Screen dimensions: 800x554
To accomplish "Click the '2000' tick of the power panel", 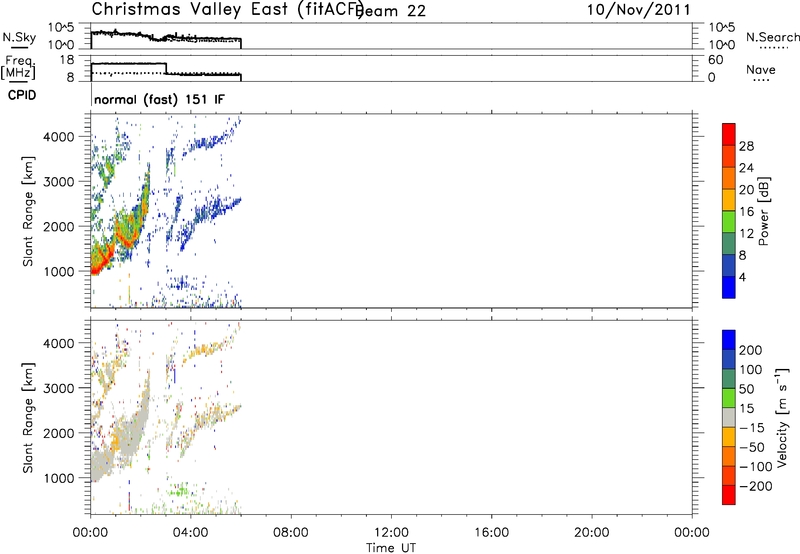I will (59, 226).
